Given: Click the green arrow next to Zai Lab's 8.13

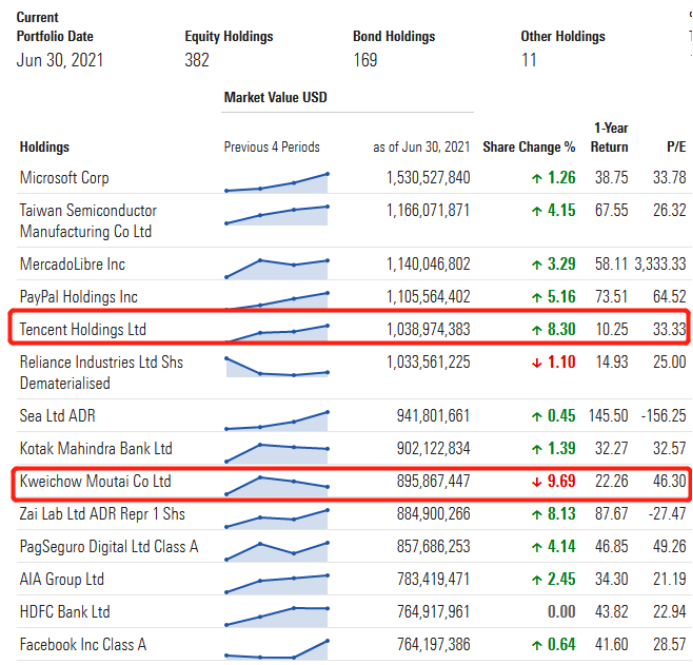Looking at the screenshot, I should coord(536,514).
